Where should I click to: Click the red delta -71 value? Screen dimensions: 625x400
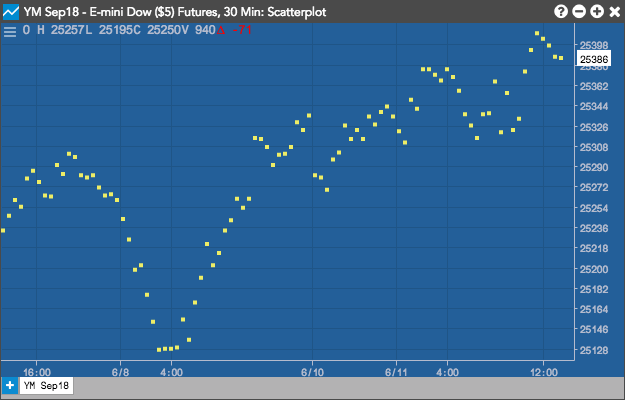tap(234, 30)
